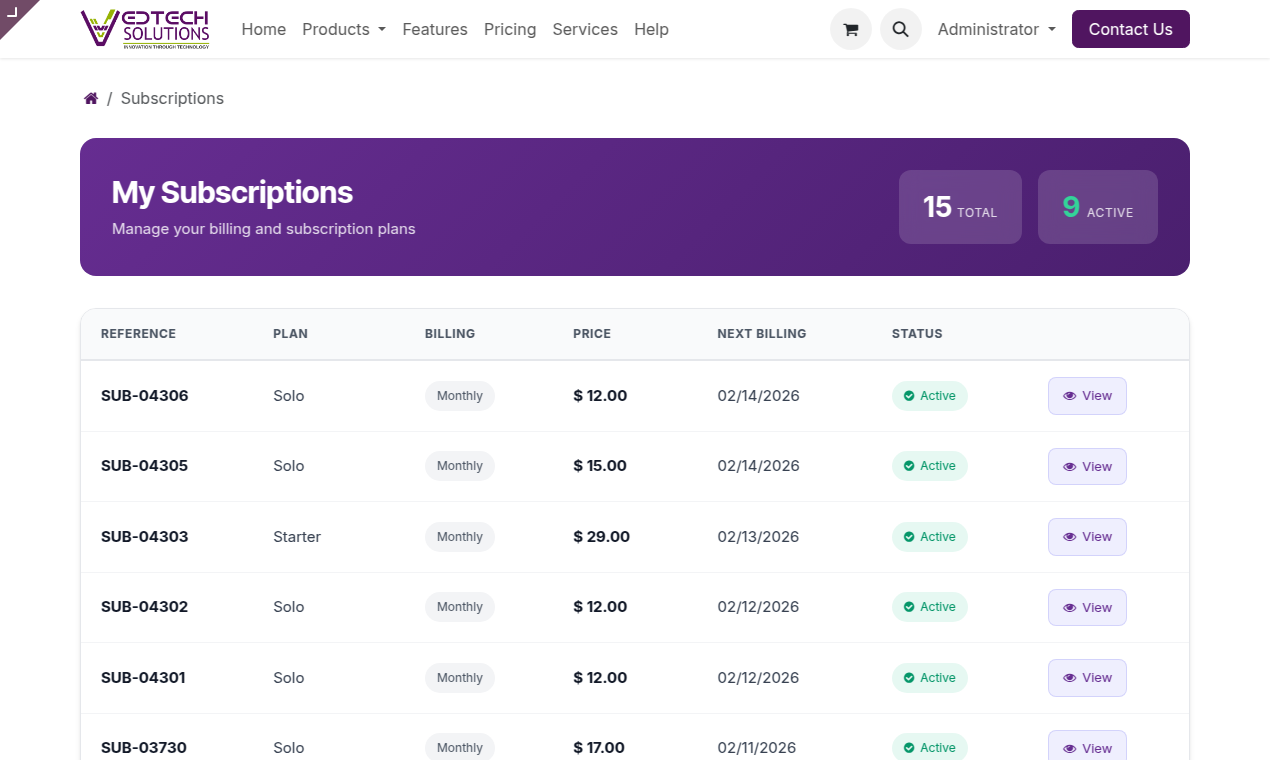Click the Starter plan cell
The image size is (1270, 760).
point(297,537)
